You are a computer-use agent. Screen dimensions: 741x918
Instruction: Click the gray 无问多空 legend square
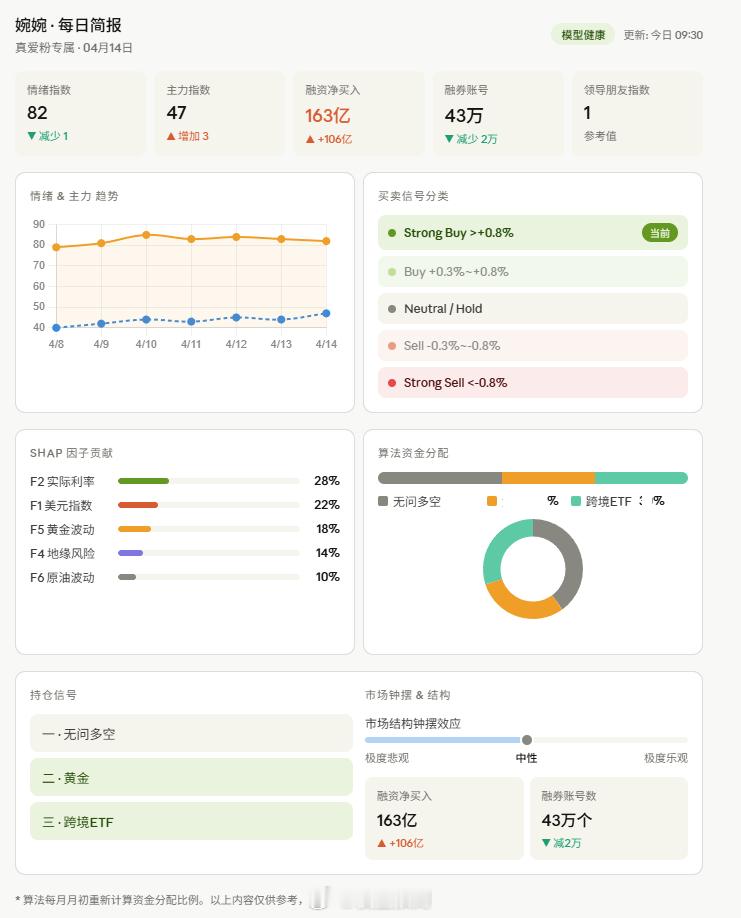[x=382, y=501]
